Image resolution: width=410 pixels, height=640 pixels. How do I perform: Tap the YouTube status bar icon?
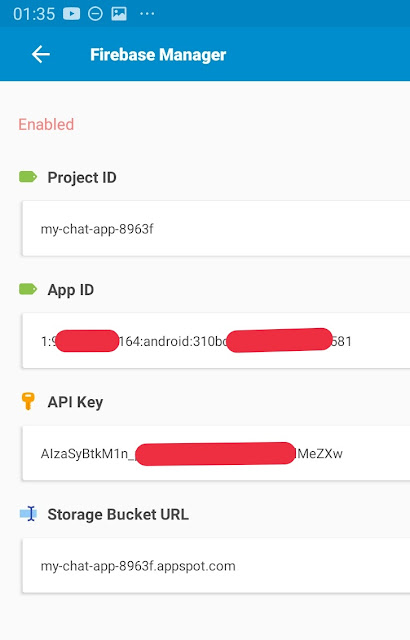coord(71,14)
